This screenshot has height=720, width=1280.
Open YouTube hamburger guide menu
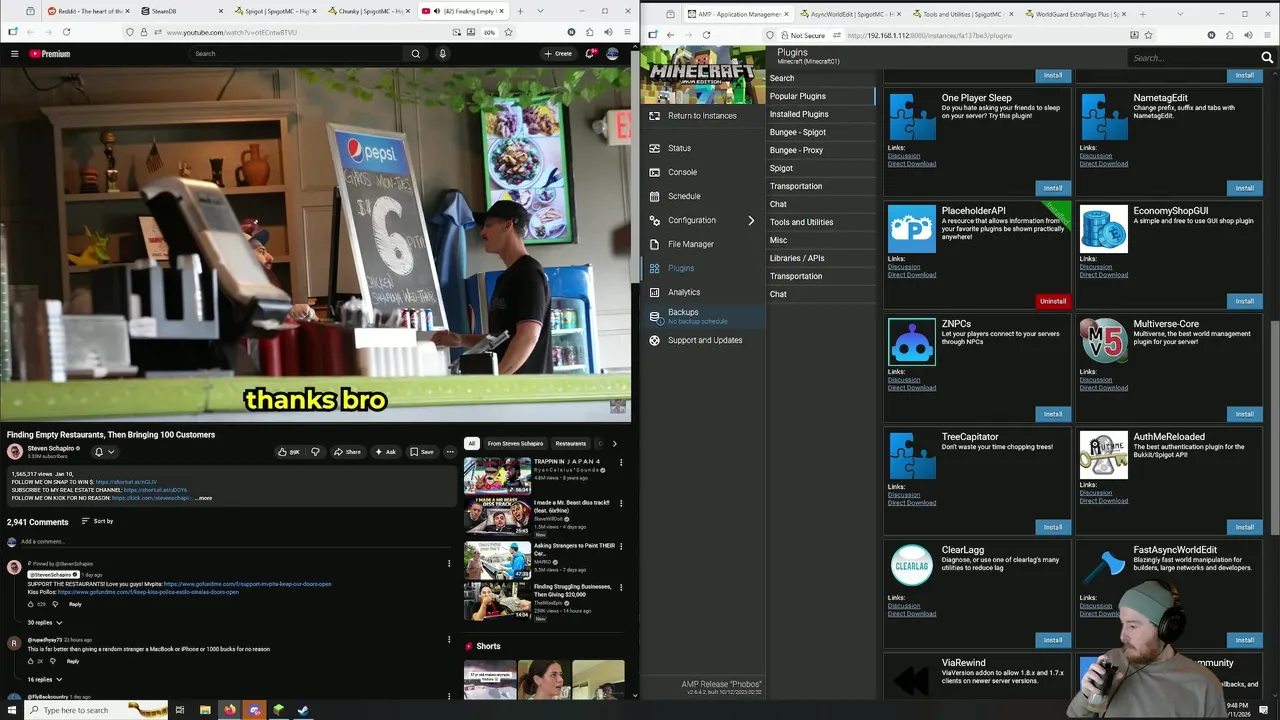tap(14, 53)
